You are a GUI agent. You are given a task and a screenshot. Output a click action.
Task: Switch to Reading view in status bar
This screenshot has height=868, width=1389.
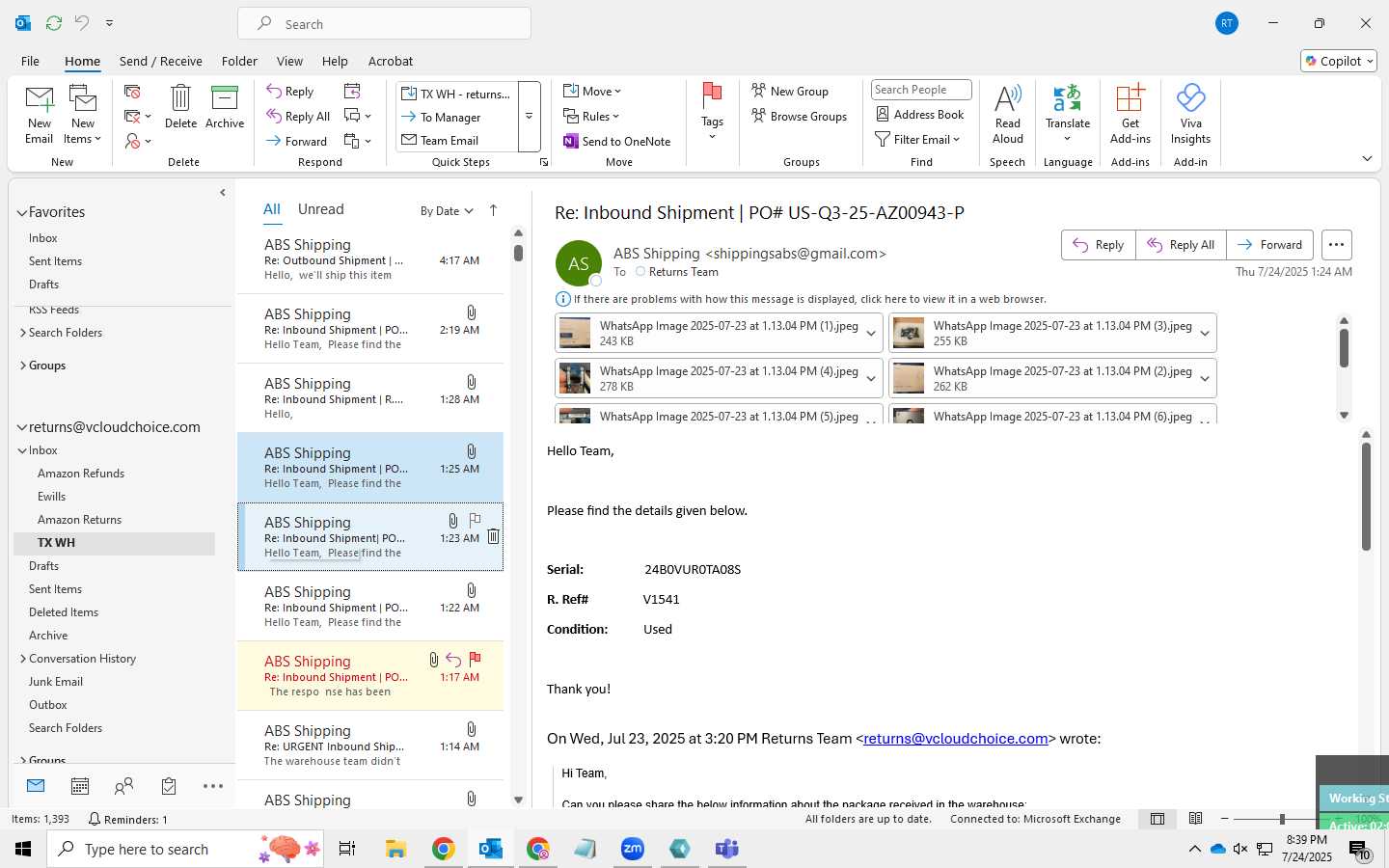tap(1196, 819)
